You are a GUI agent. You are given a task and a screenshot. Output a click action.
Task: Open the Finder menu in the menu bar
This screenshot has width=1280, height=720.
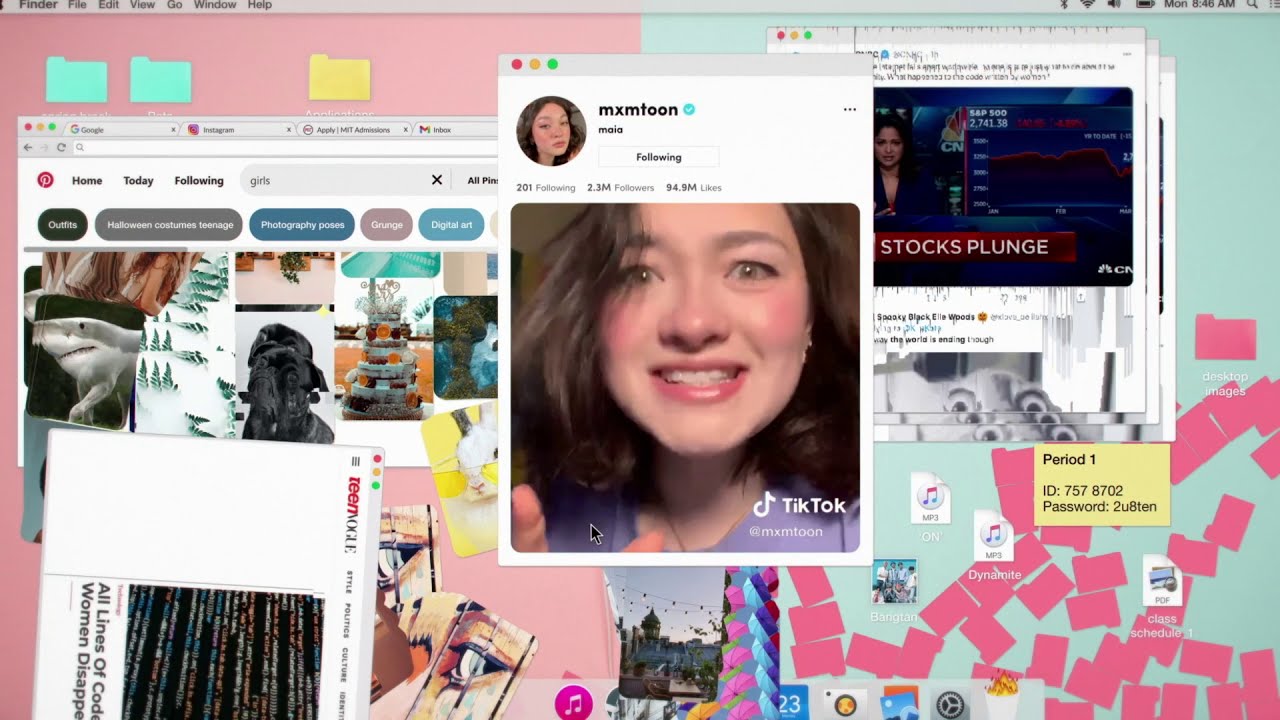pyautogui.click(x=38, y=5)
